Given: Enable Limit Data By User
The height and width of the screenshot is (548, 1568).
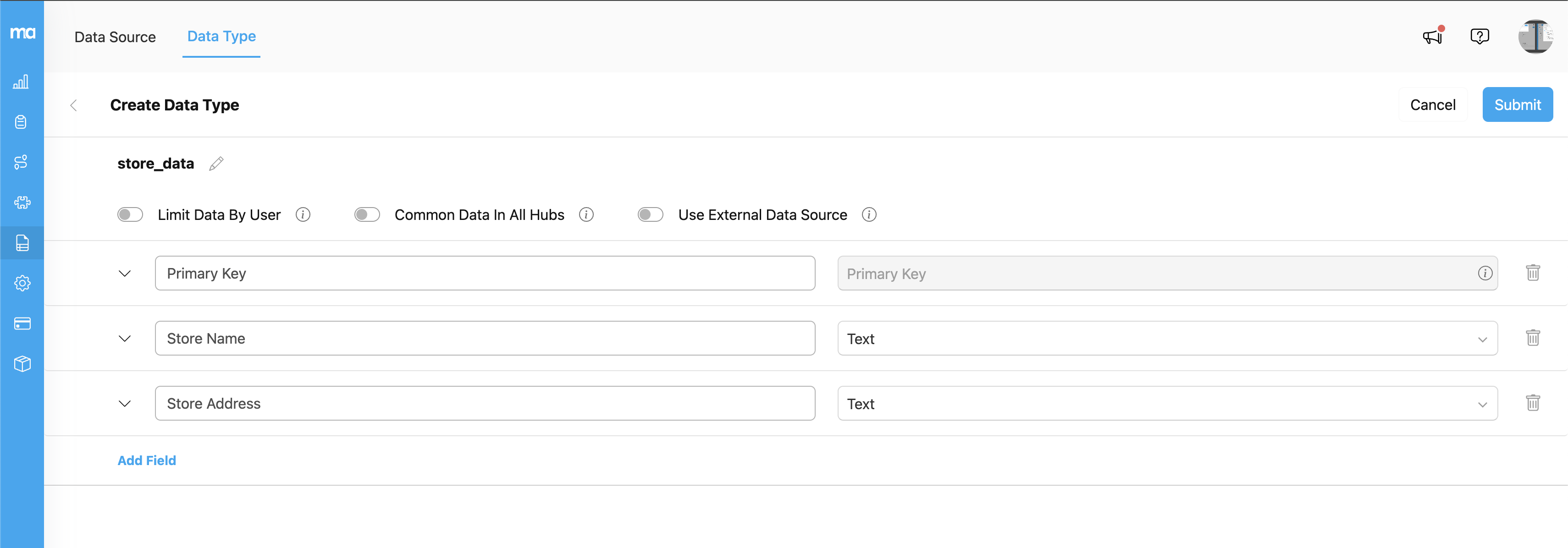Looking at the screenshot, I should tap(130, 214).
